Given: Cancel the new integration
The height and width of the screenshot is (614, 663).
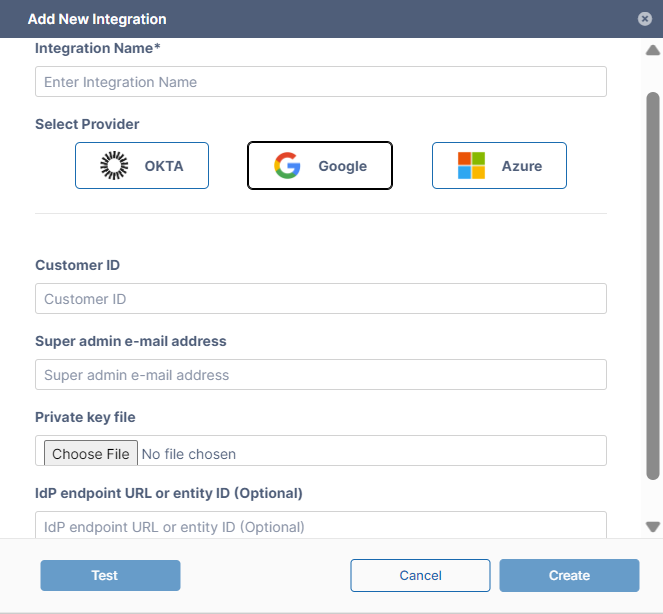Looking at the screenshot, I should [420, 575].
